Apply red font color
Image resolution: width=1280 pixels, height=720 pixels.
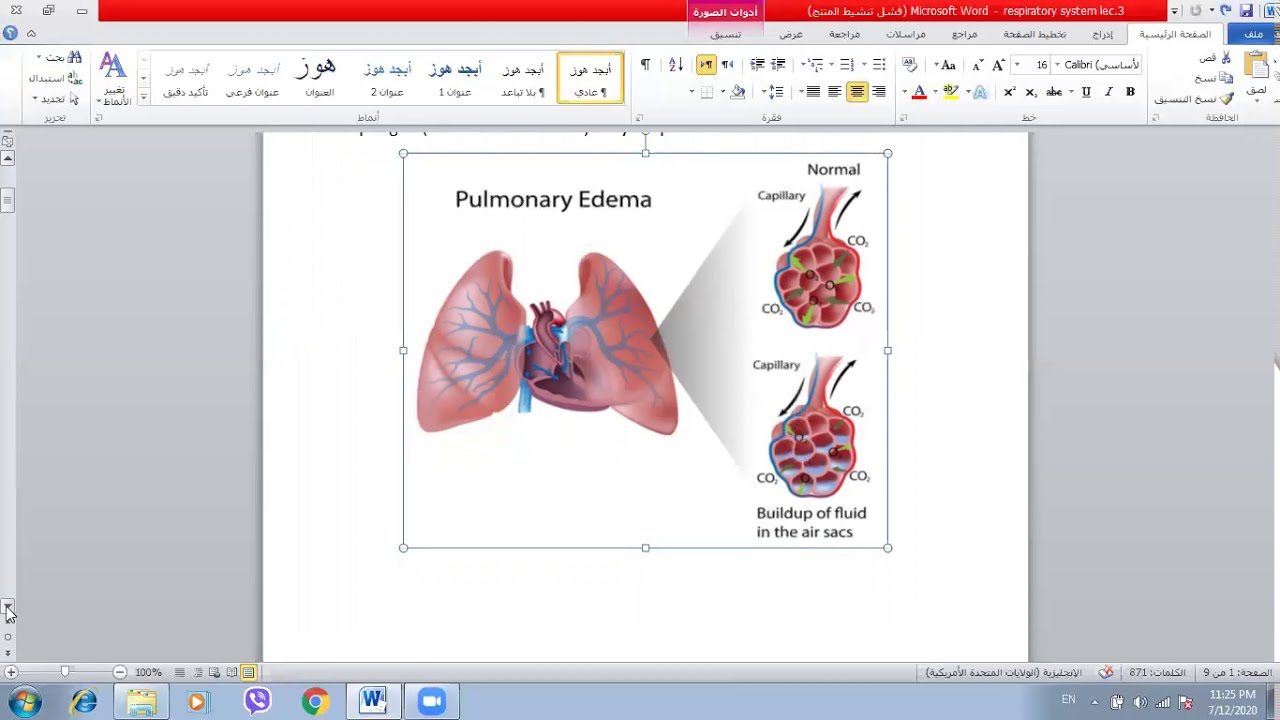[919, 92]
